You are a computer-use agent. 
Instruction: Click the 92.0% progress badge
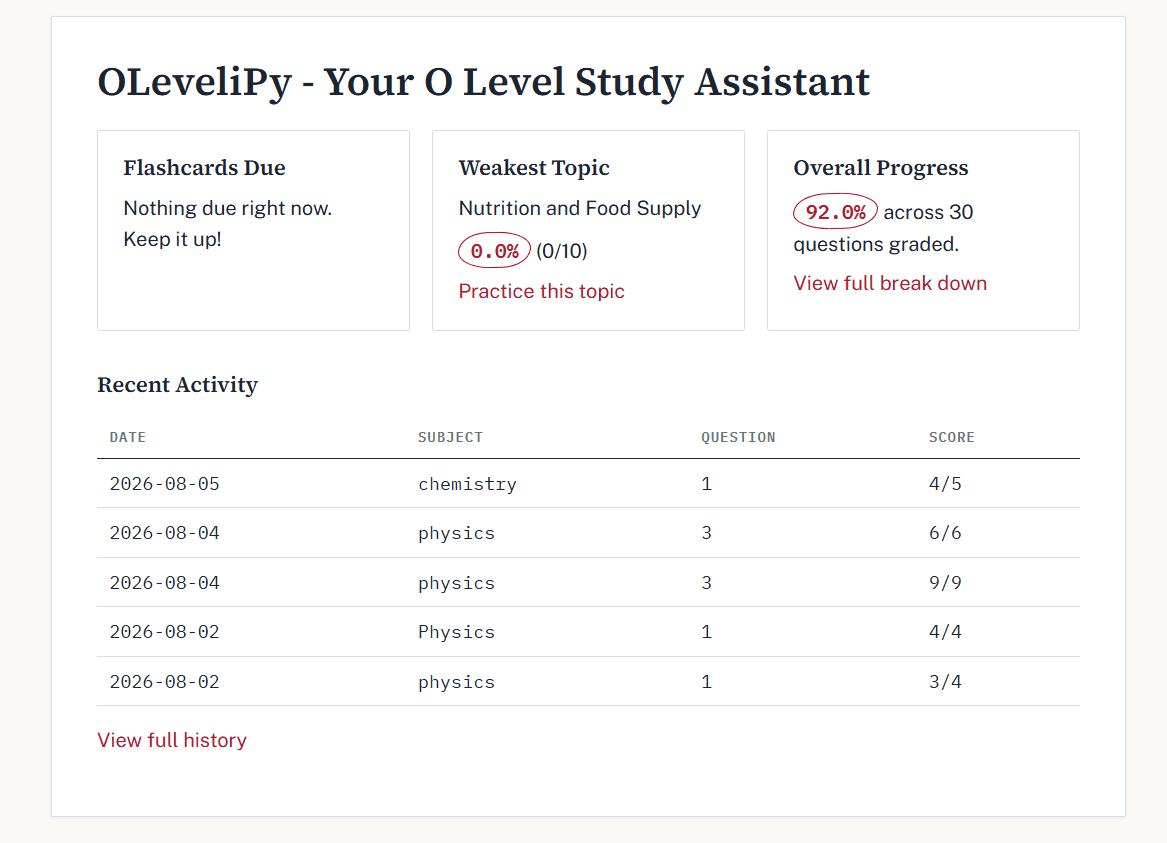[835, 212]
